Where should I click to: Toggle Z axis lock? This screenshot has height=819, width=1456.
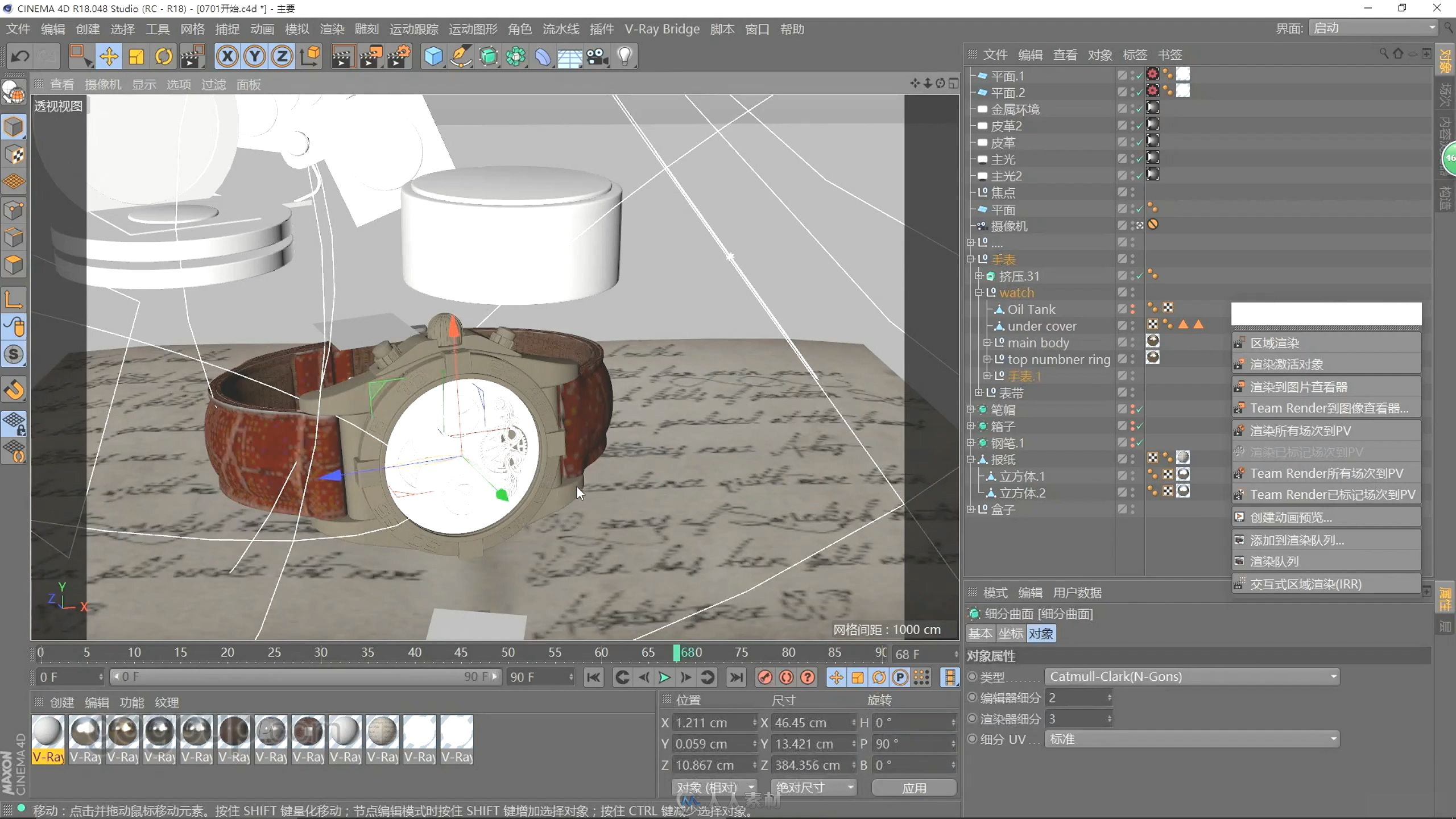tap(282, 56)
